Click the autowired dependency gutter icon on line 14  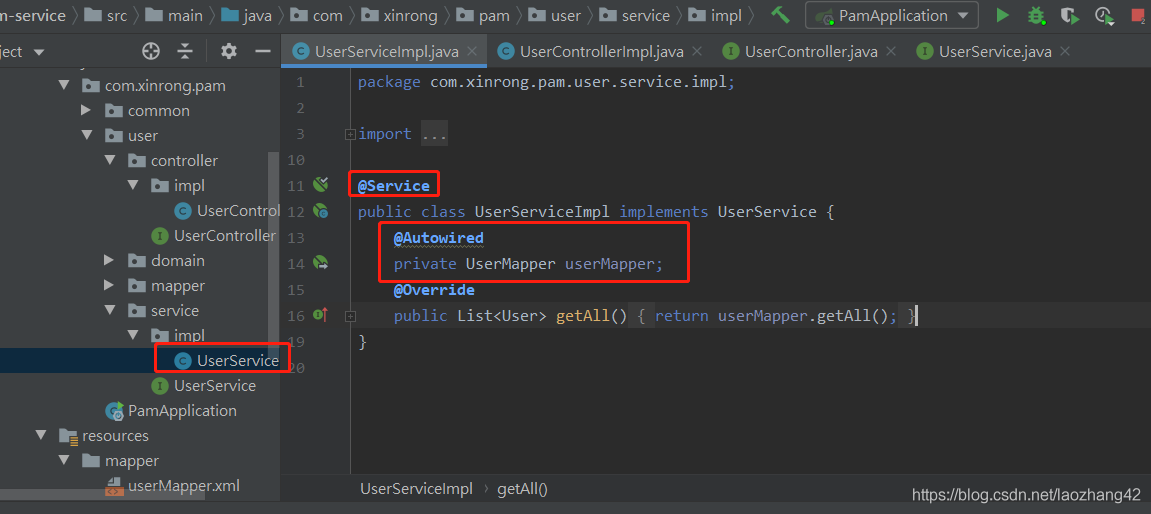[321, 263]
